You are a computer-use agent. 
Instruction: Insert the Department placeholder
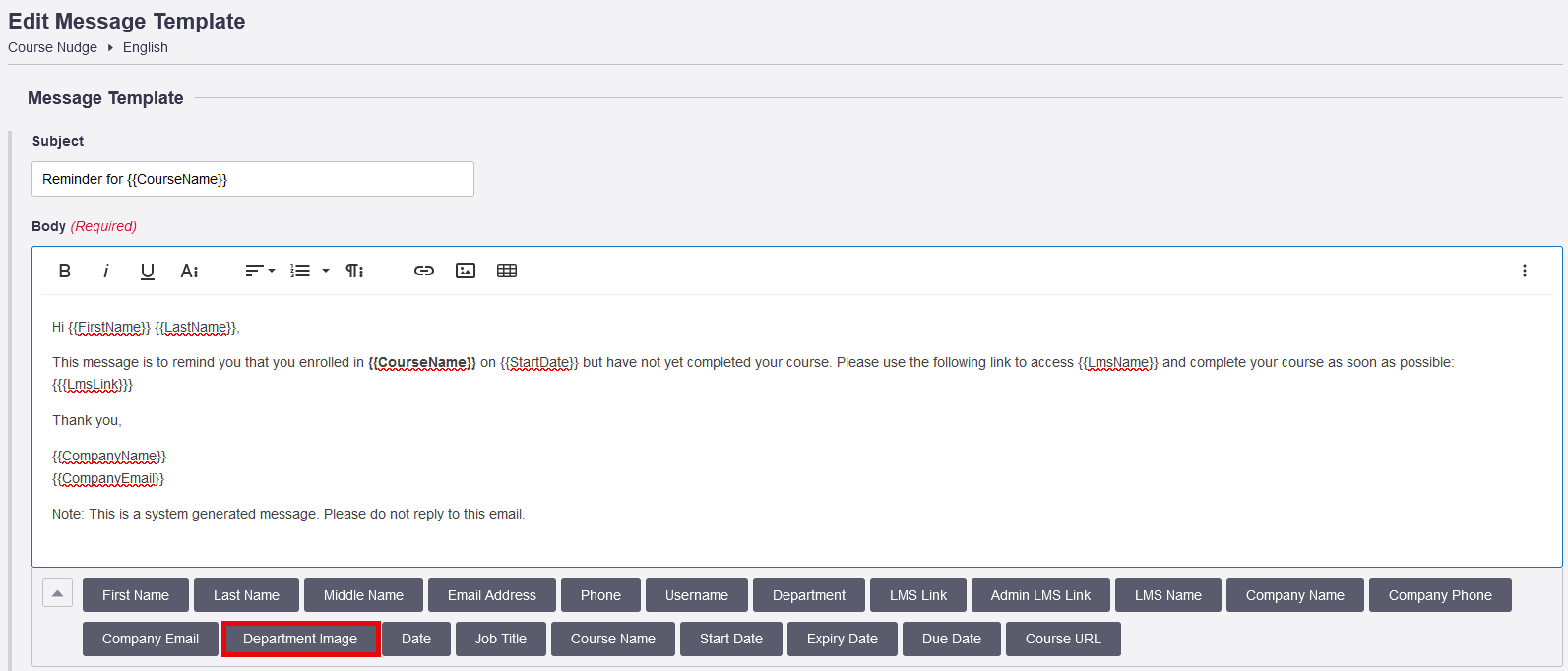coord(809,595)
